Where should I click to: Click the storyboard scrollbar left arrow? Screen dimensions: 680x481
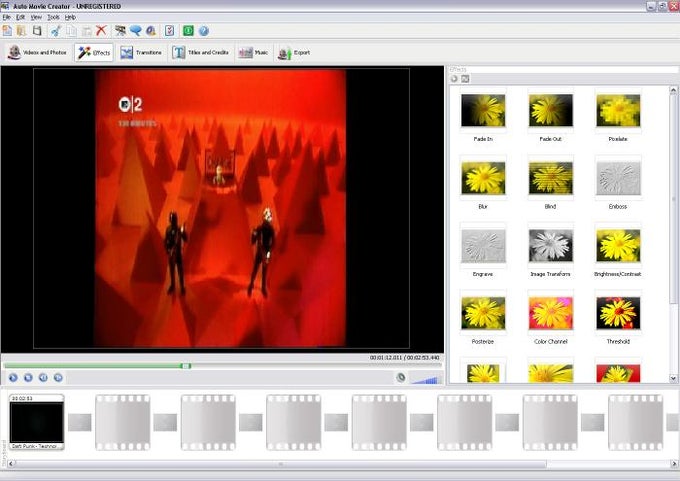click(x=11, y=464)
